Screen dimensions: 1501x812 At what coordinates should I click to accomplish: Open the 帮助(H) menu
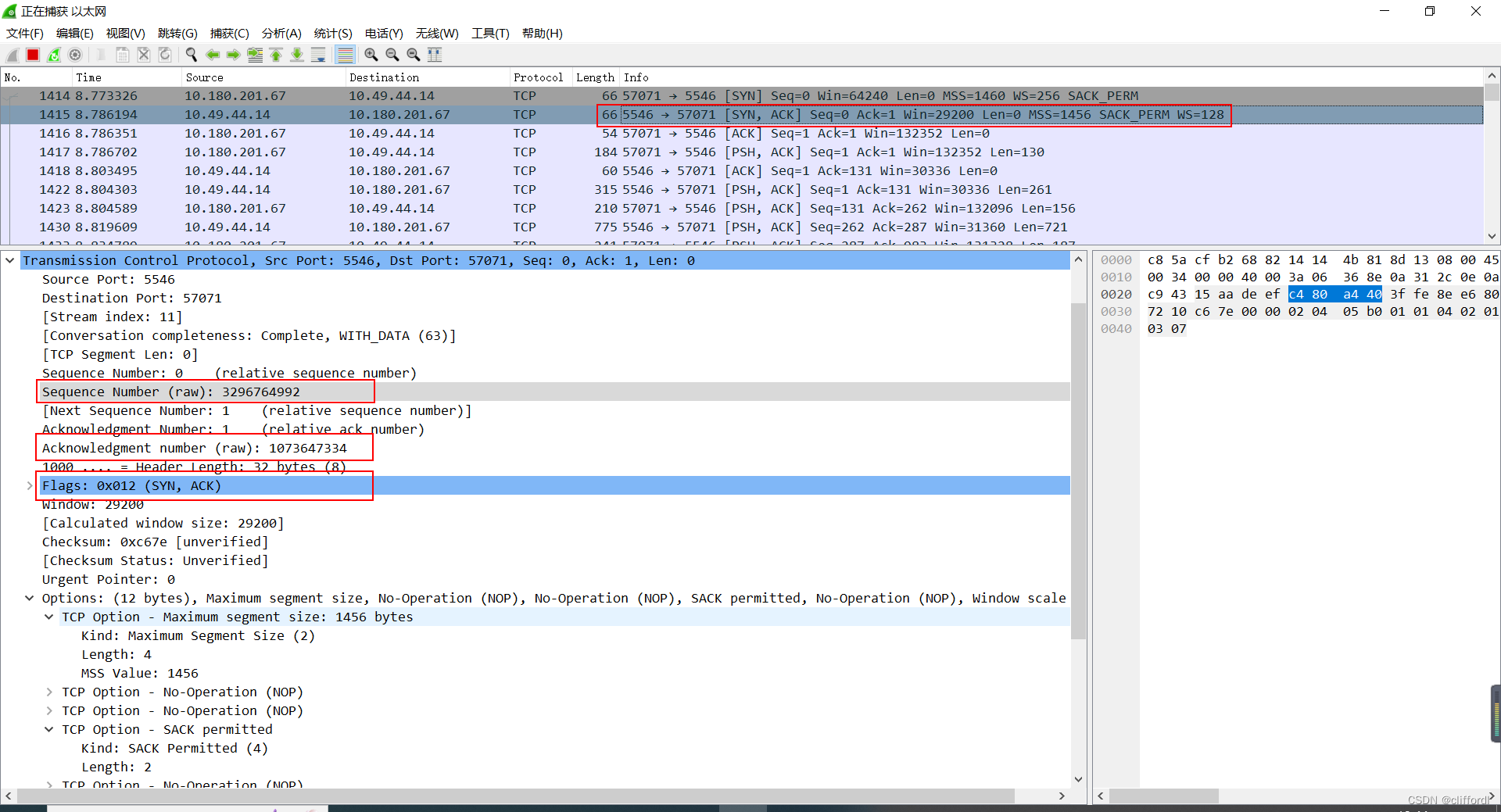[x=543, y=34]
